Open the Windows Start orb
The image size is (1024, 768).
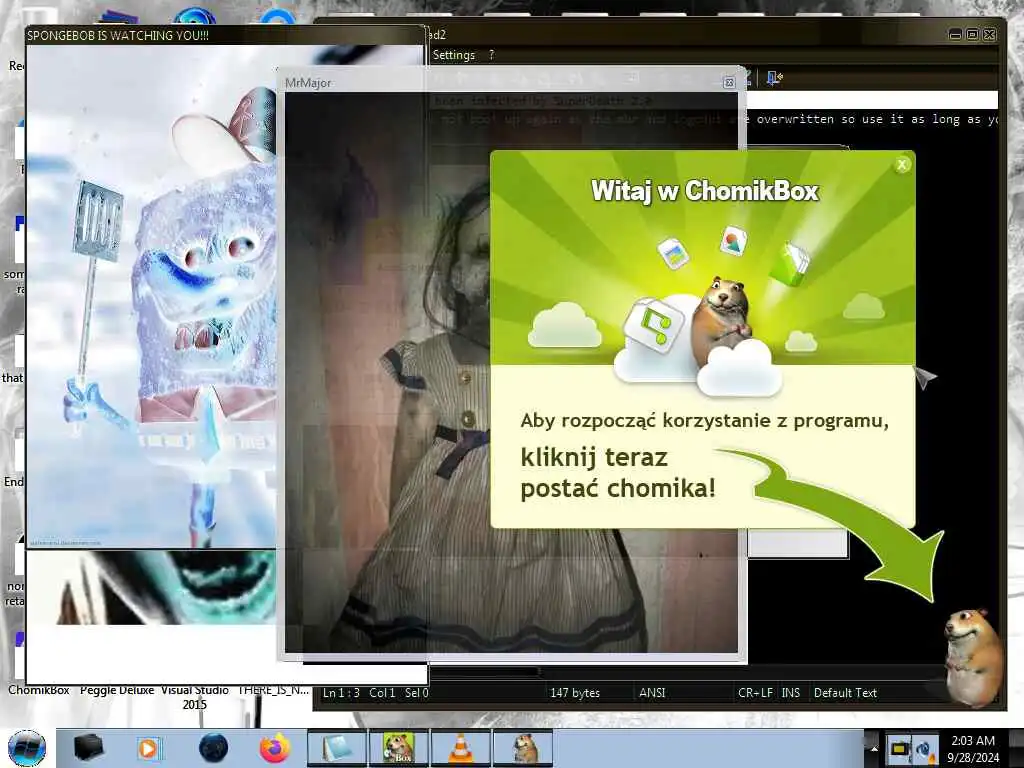click(x=27, y=748)
